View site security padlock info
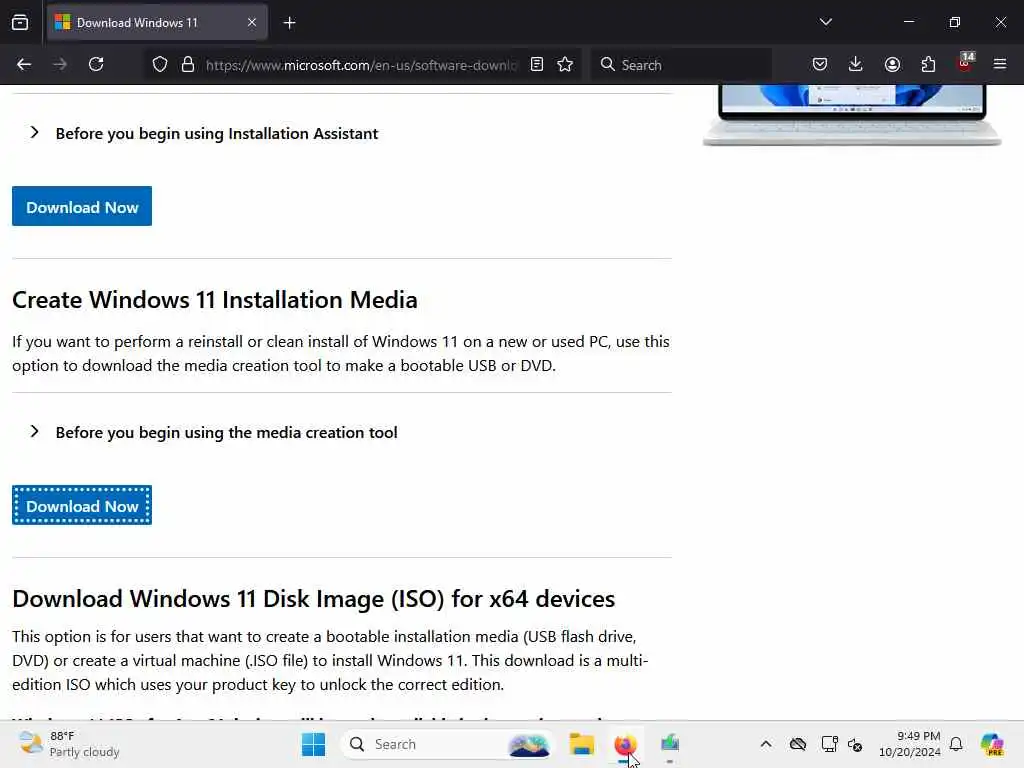Viewport: 1024px width, 768px height. [188, 65]
